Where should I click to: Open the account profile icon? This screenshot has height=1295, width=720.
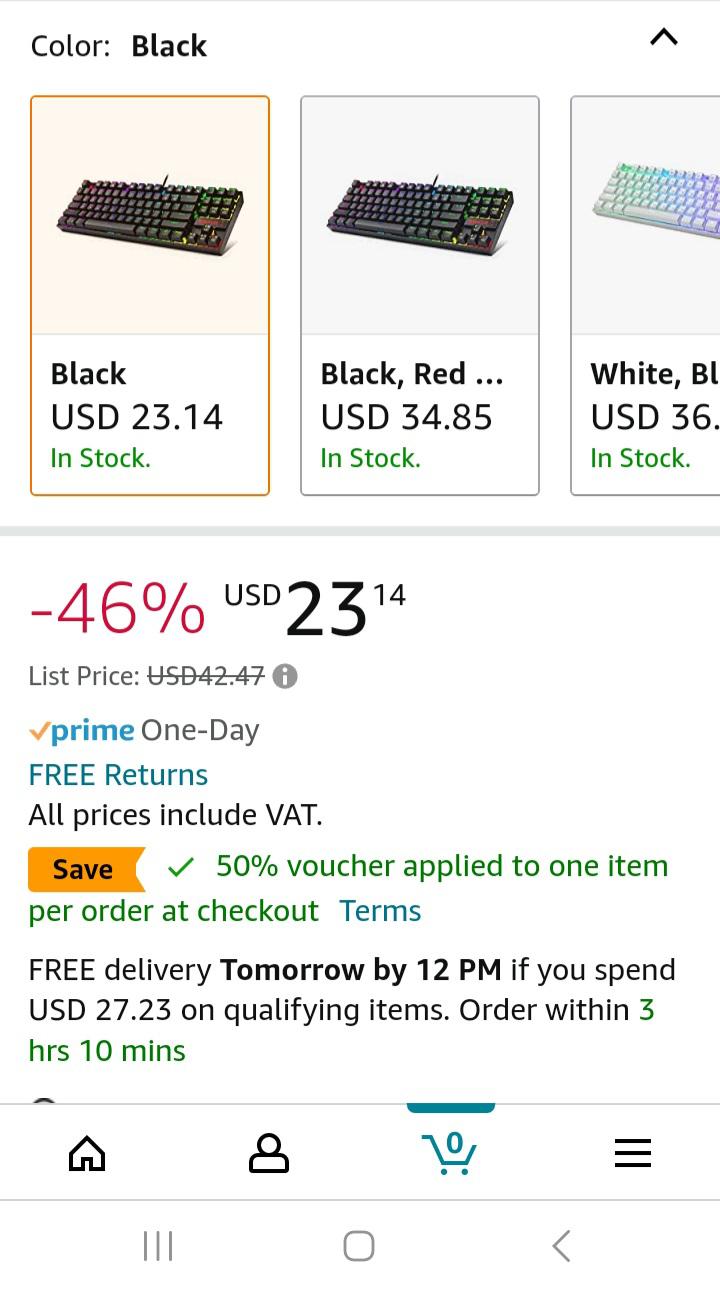(x=268, y=1154)
